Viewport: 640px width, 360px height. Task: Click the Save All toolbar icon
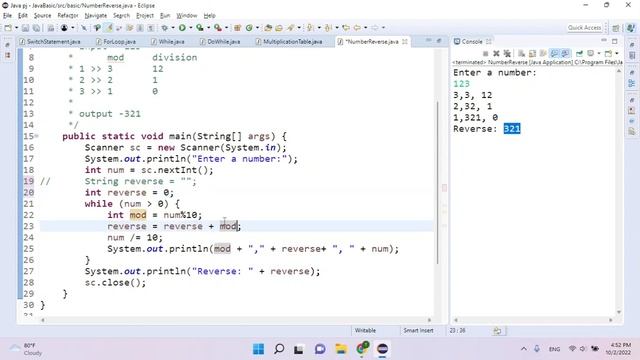click(36, 28)
